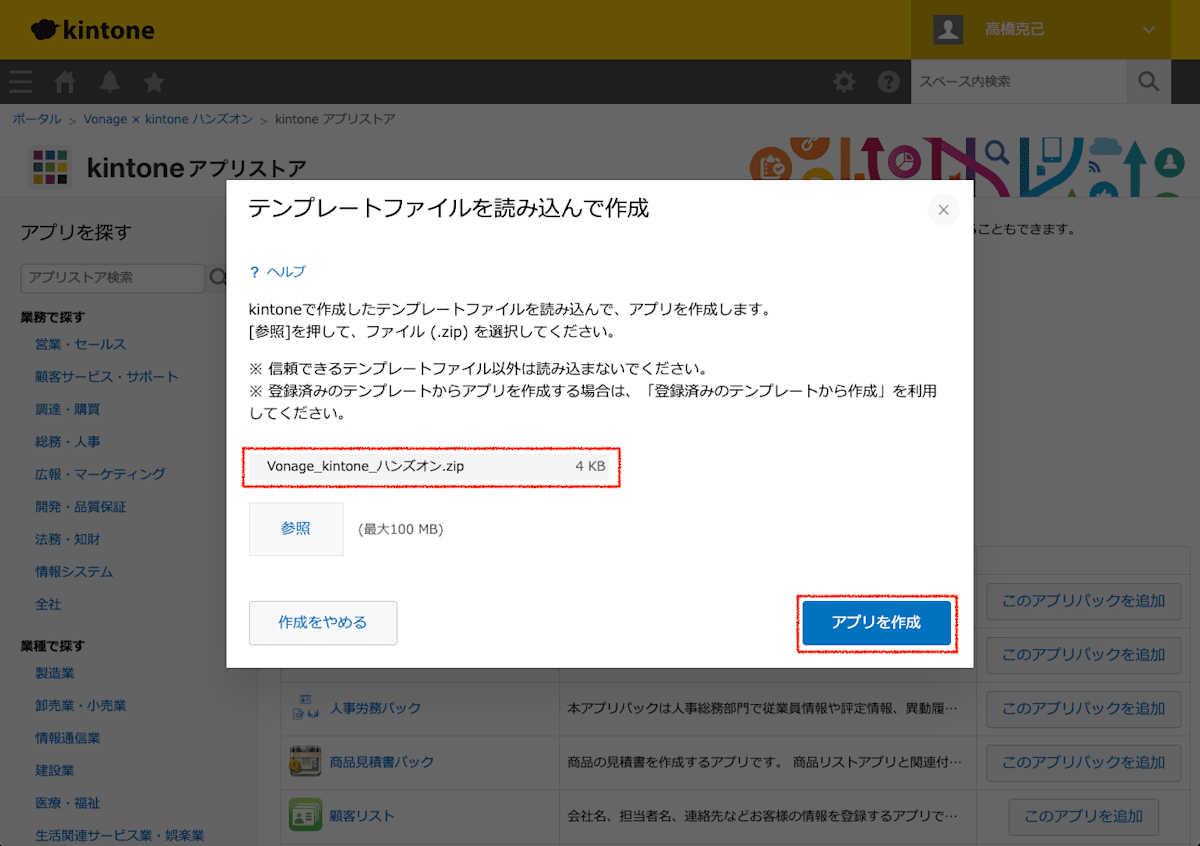The width and height of the screenshot is (1200, 846).
Task: Select 製造業 industry category
Action: [x=55, y=673]
